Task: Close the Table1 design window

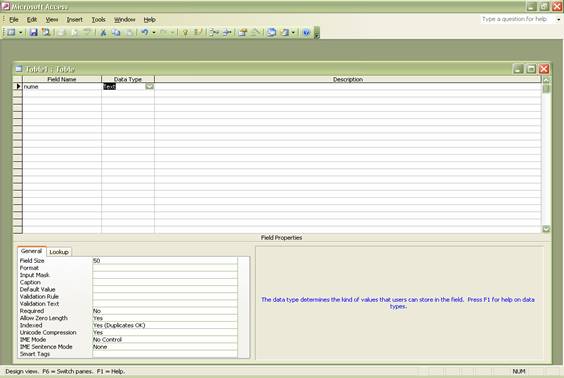Action: 544,69
